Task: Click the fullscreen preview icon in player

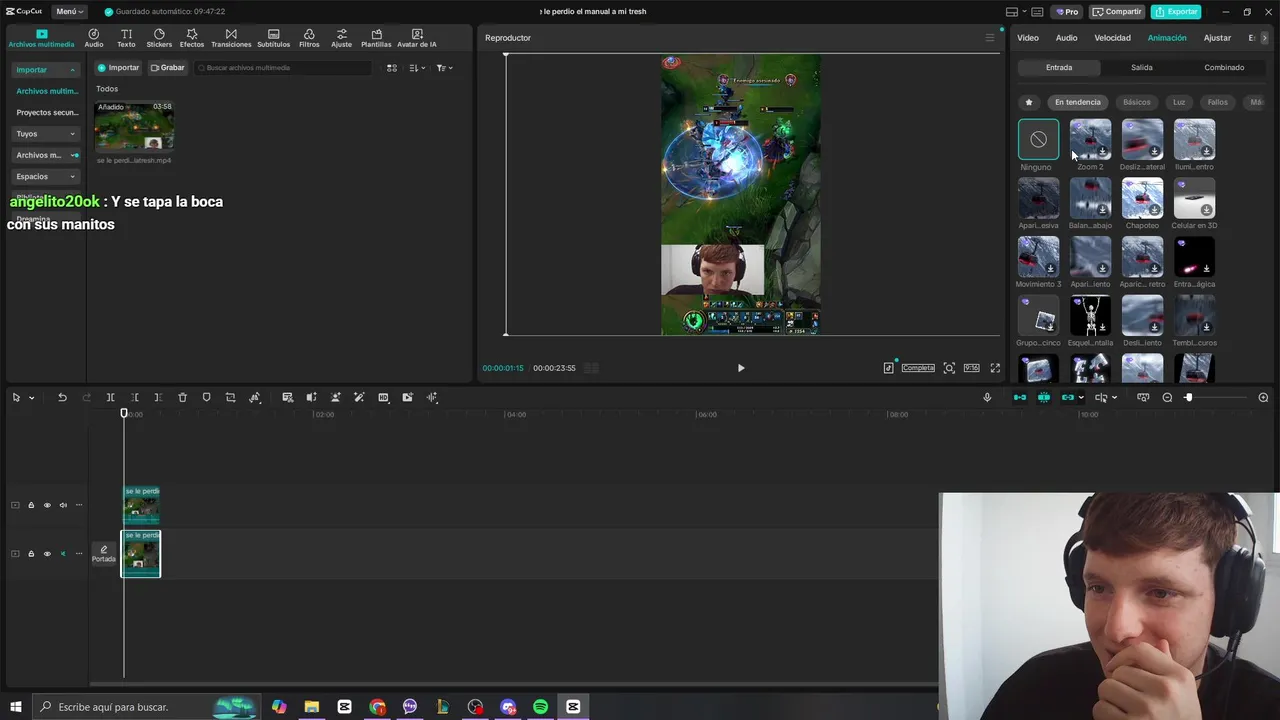Action: coord(995,368)
